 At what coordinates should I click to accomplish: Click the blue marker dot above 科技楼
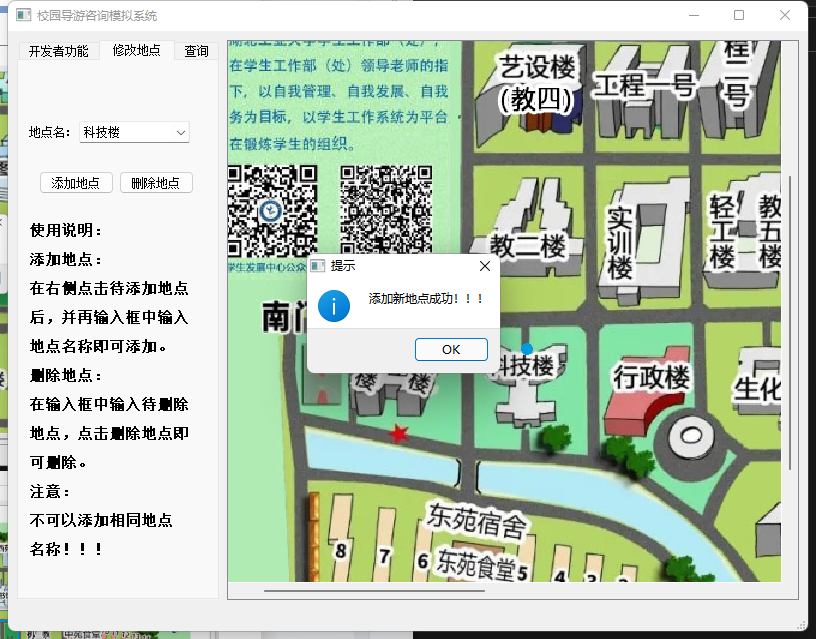527,348
